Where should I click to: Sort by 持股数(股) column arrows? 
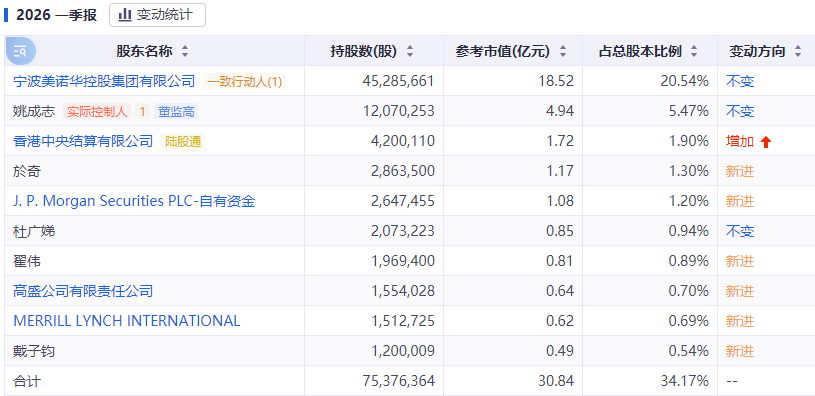[x=410, y=51]
